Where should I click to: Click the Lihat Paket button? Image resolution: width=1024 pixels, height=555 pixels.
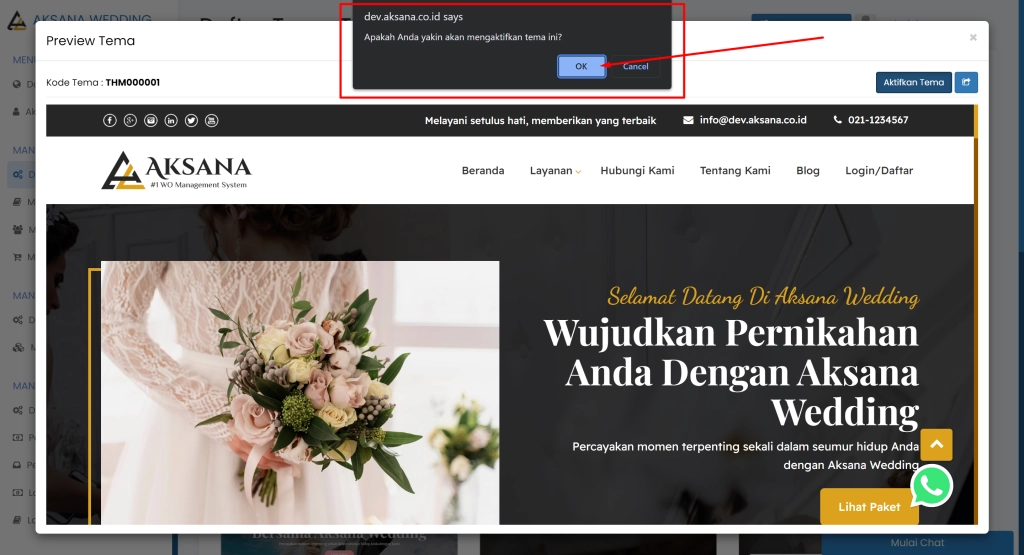coord(869,507)
